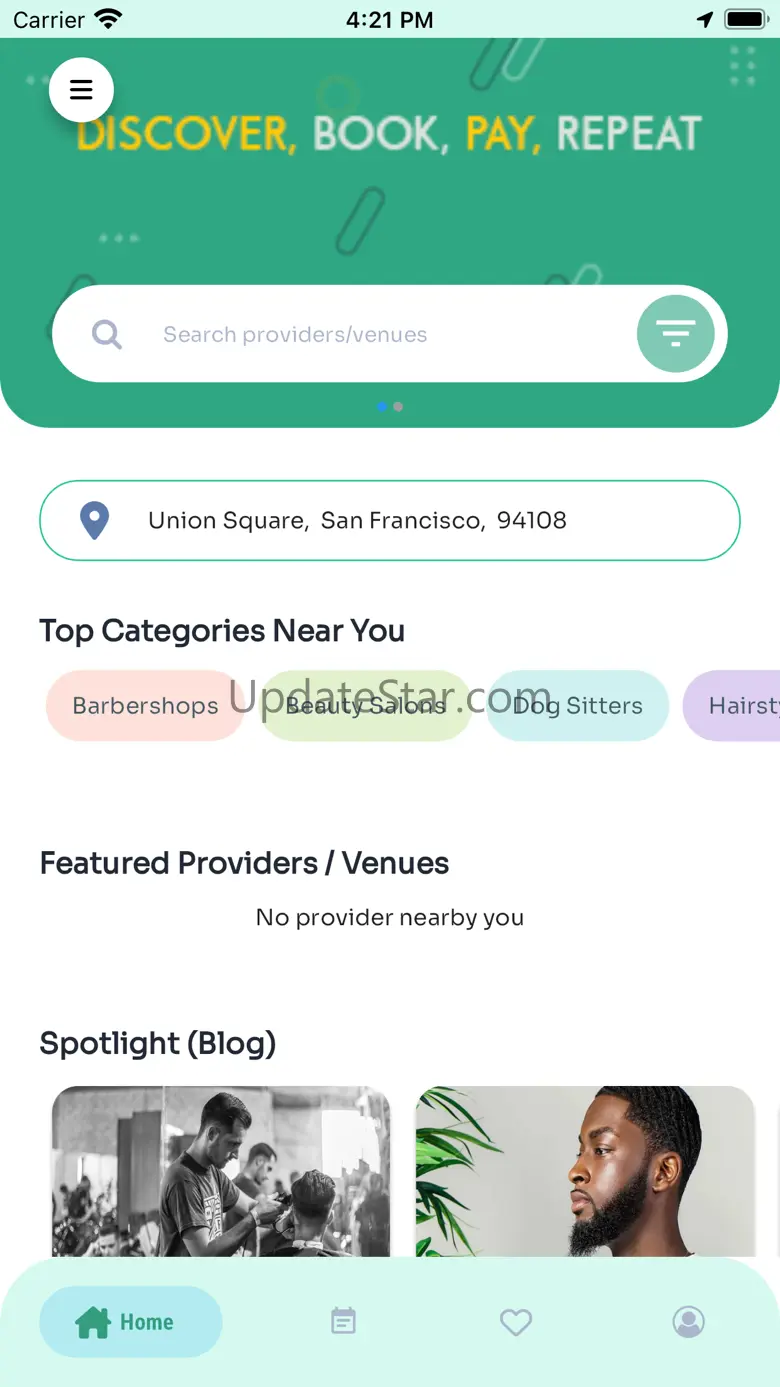This screenshot has height=1387, width=780.
Task: Open the profile account tab
Action: (x=688, y=1322)
